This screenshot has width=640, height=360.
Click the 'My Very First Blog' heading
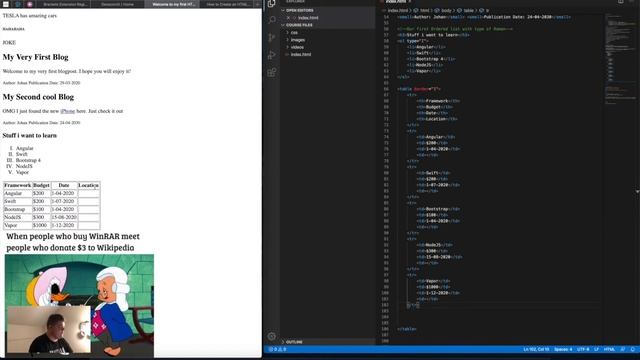click(36, 57)
